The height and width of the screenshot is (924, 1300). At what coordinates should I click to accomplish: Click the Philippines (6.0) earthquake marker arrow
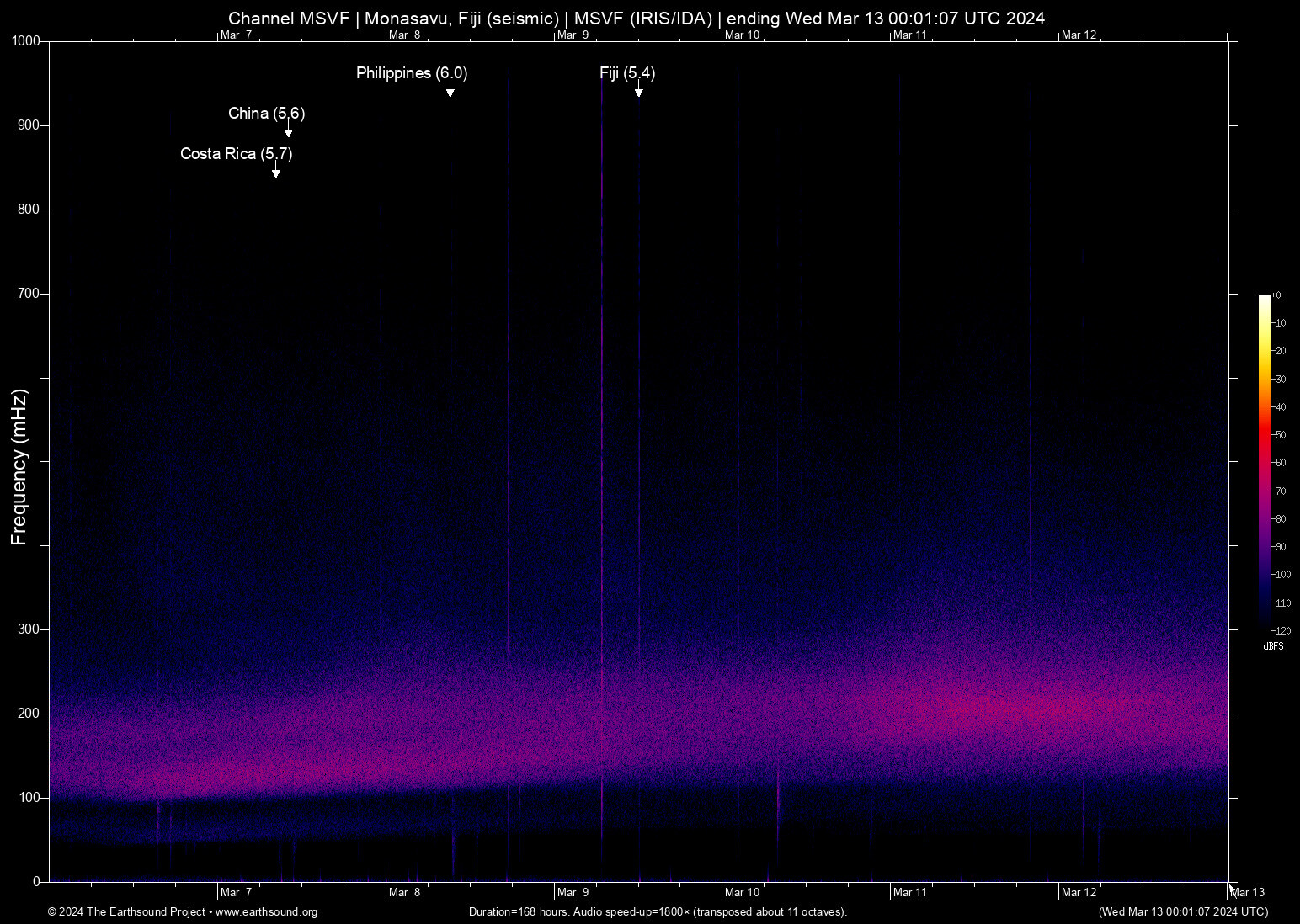[x=451, y=91]
